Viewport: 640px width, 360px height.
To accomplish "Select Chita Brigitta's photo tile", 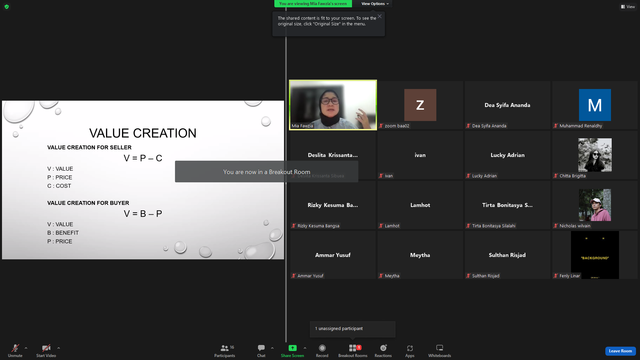I will tap(595, 155).
